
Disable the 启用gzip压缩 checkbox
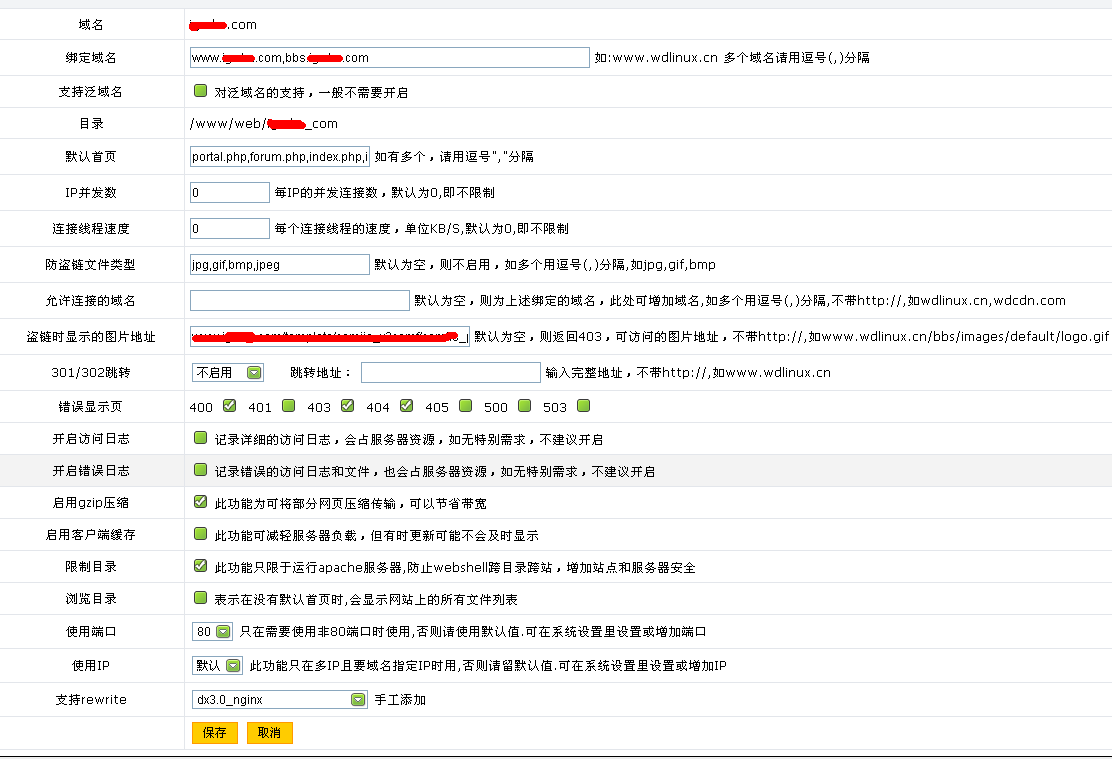[x=200, y=502]
